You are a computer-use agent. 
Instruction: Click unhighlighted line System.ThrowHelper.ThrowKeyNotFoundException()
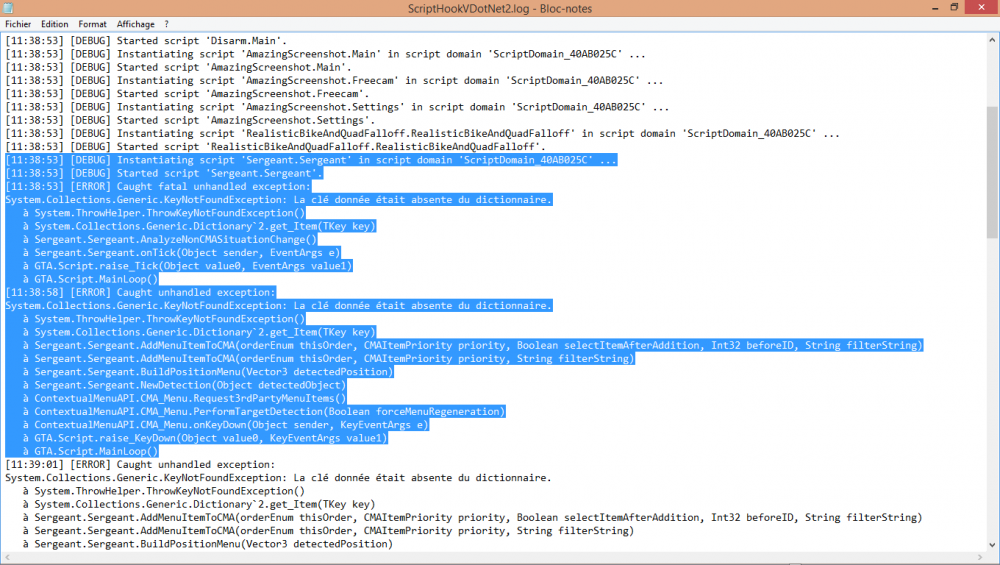[x=164, y=492]
